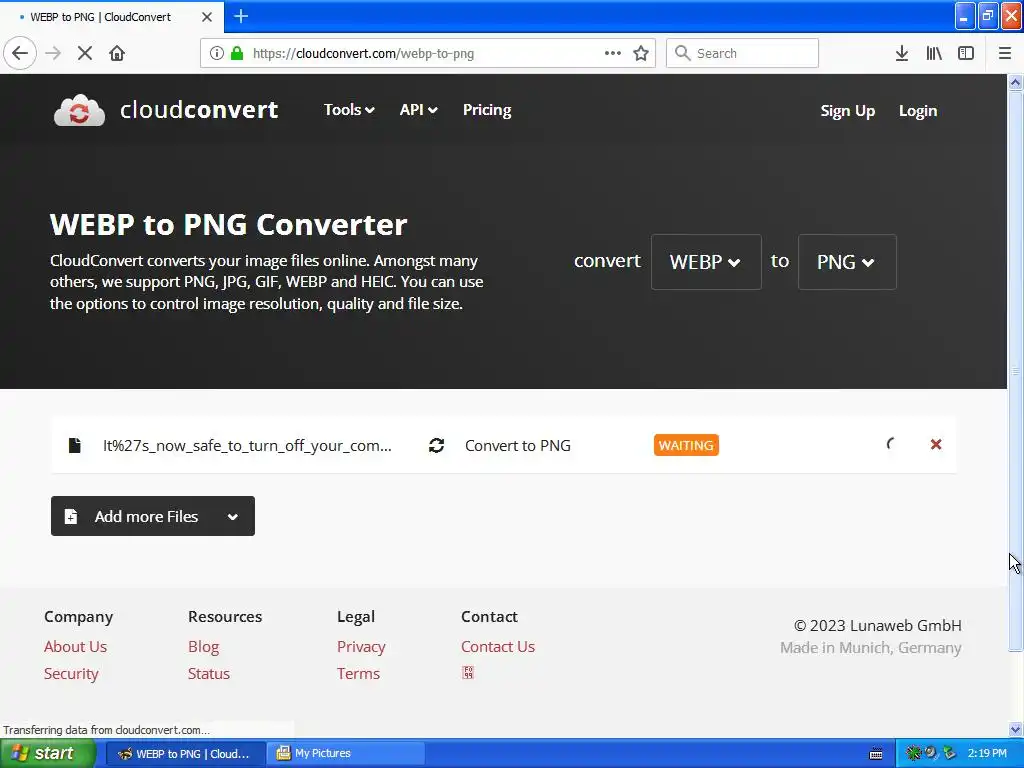Open the About Us link
The width and height of the screenshot is (1024, 768).
coord(75,647)
